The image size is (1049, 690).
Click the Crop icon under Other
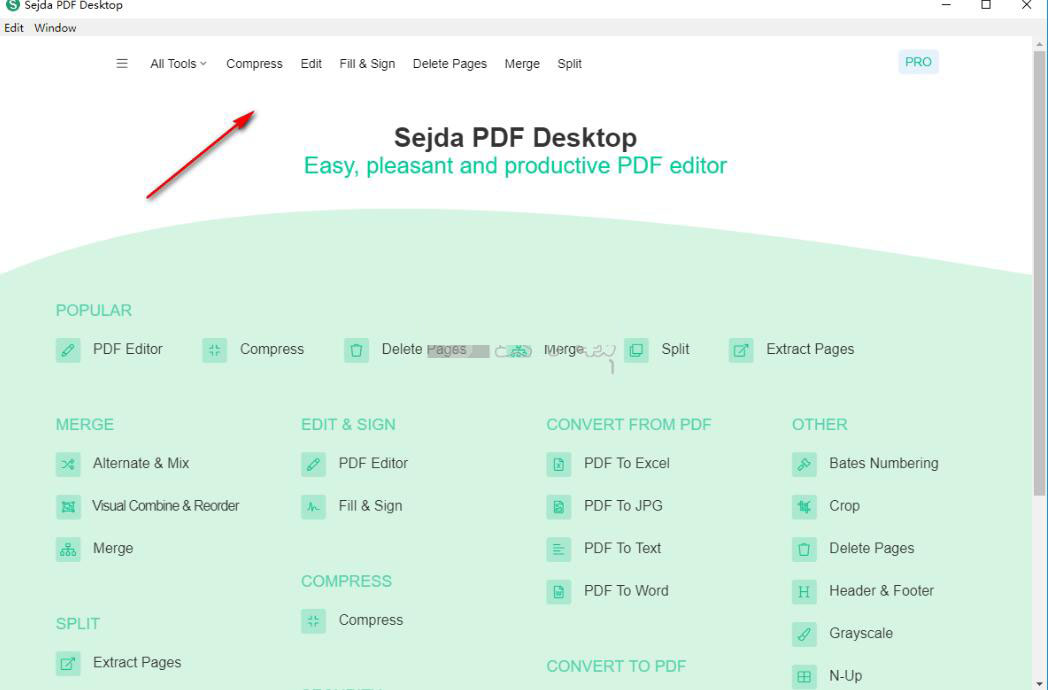(x=804, y=507)
